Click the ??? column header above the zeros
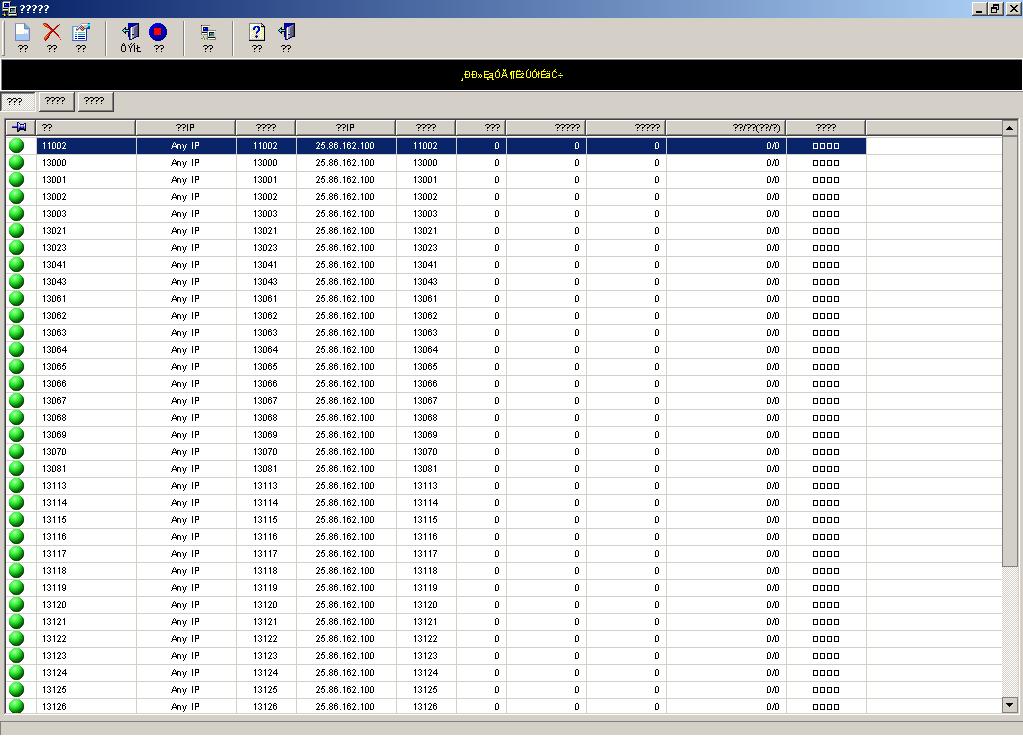This screenshot has height=737, width=1023. [481, 127]
